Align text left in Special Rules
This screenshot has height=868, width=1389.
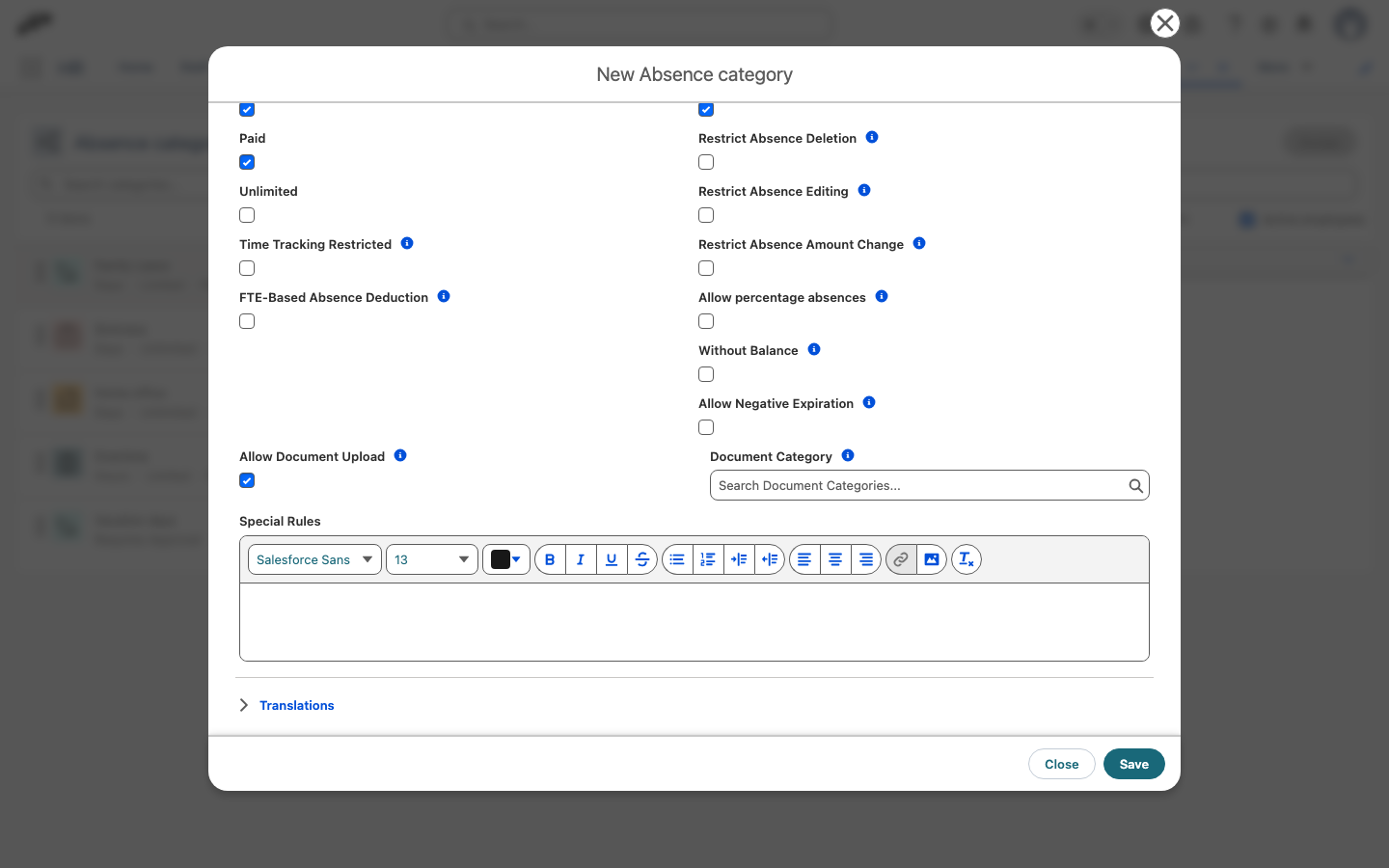tap(804, 559)
